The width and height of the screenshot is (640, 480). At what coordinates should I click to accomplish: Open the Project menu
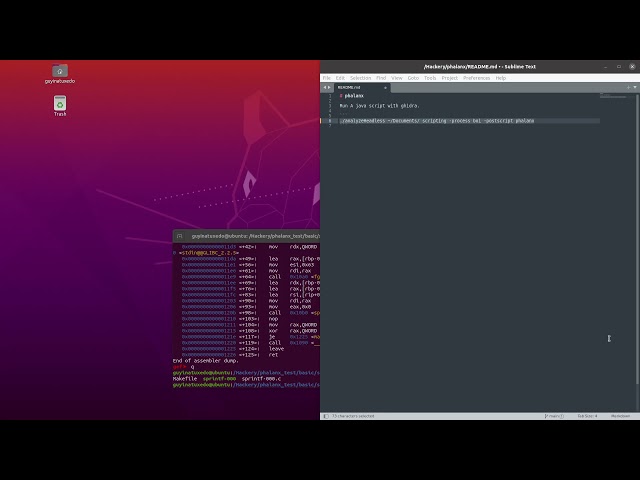coord(449,78)
